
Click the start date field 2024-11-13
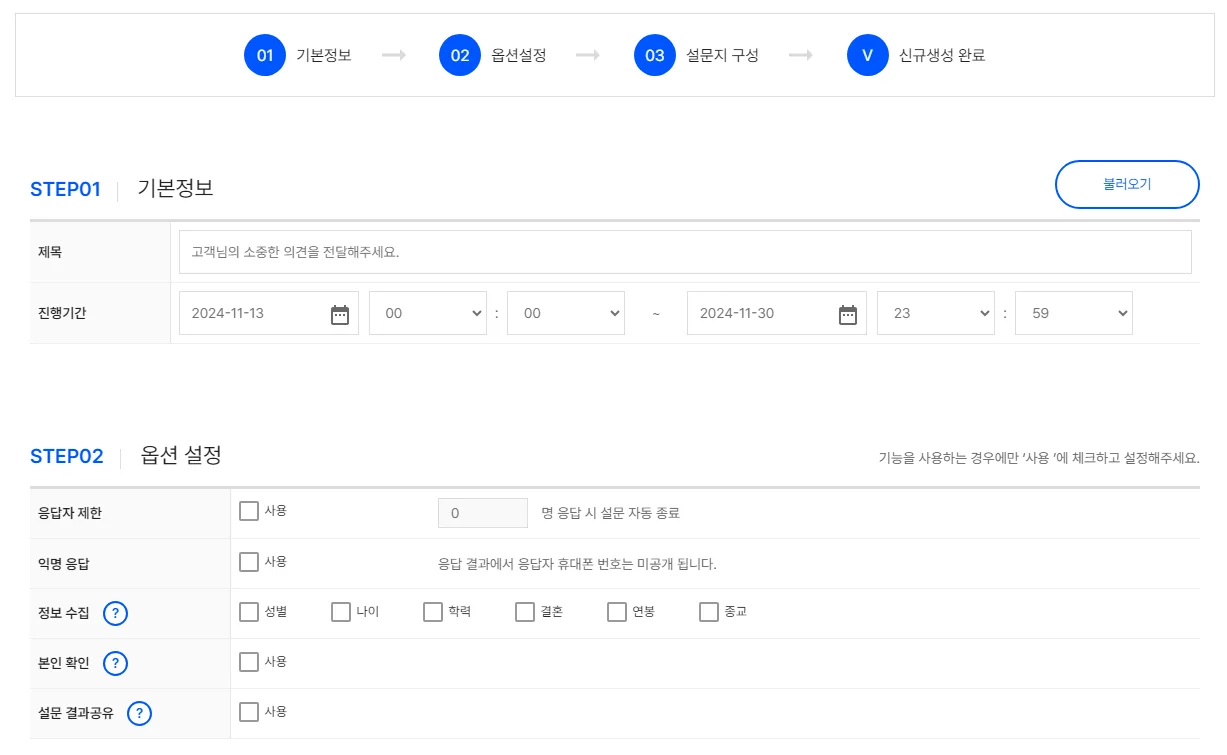tap(250, 313)
